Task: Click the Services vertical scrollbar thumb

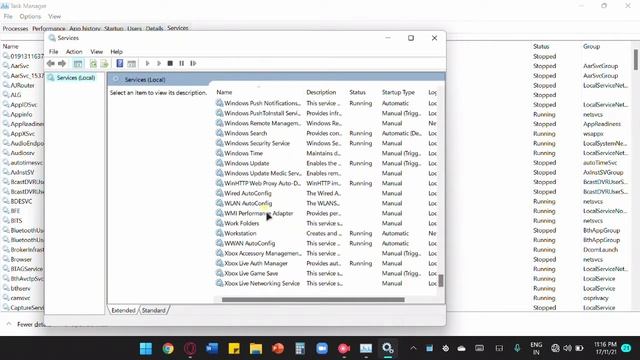Action: [441, 280]
